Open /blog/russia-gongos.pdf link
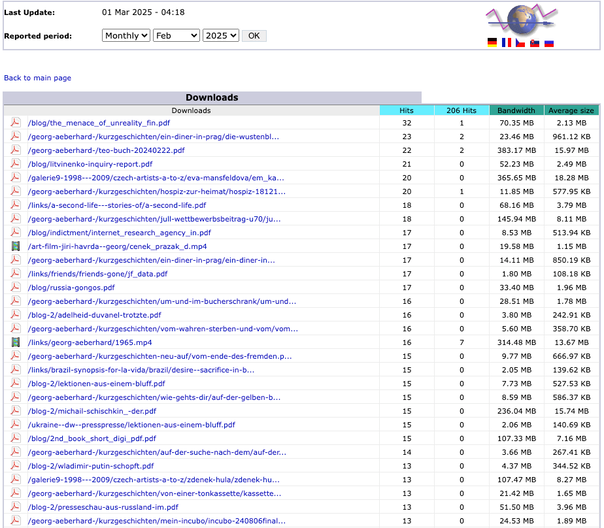 tap(71, 288)
